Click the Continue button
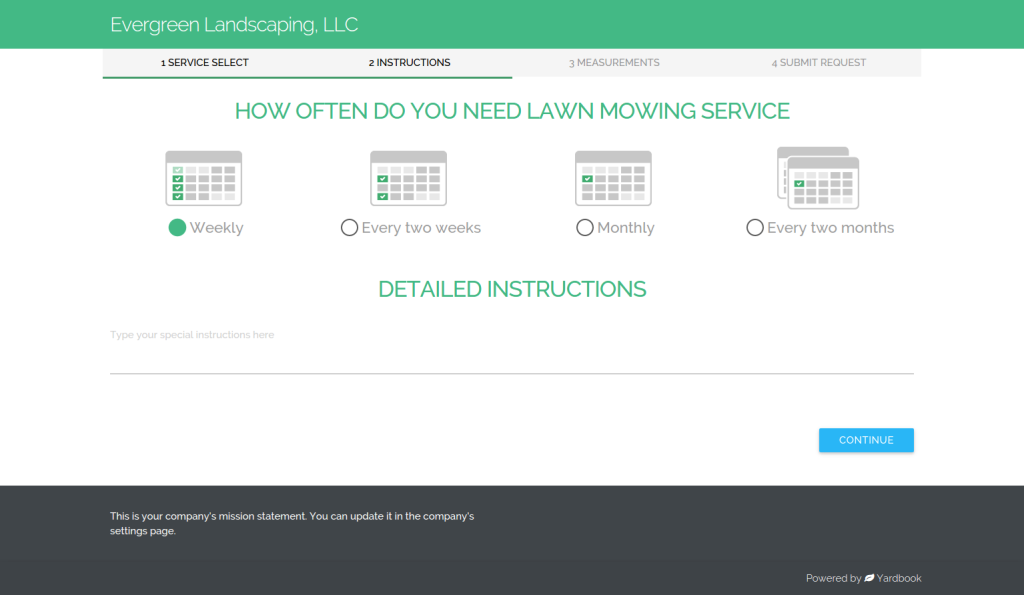This screenshot has height=595, width=1024. coord(866,440)
